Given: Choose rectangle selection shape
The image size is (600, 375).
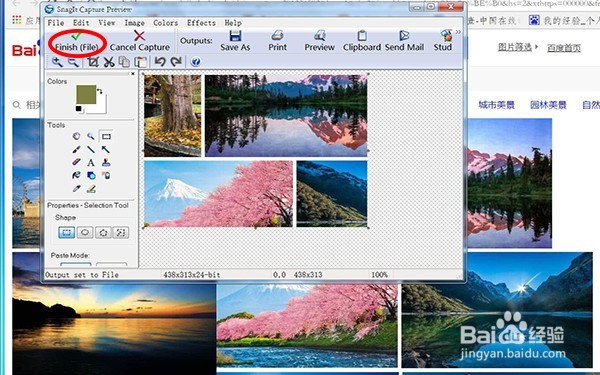Looking at the screenshot, I should click(67, 232).
